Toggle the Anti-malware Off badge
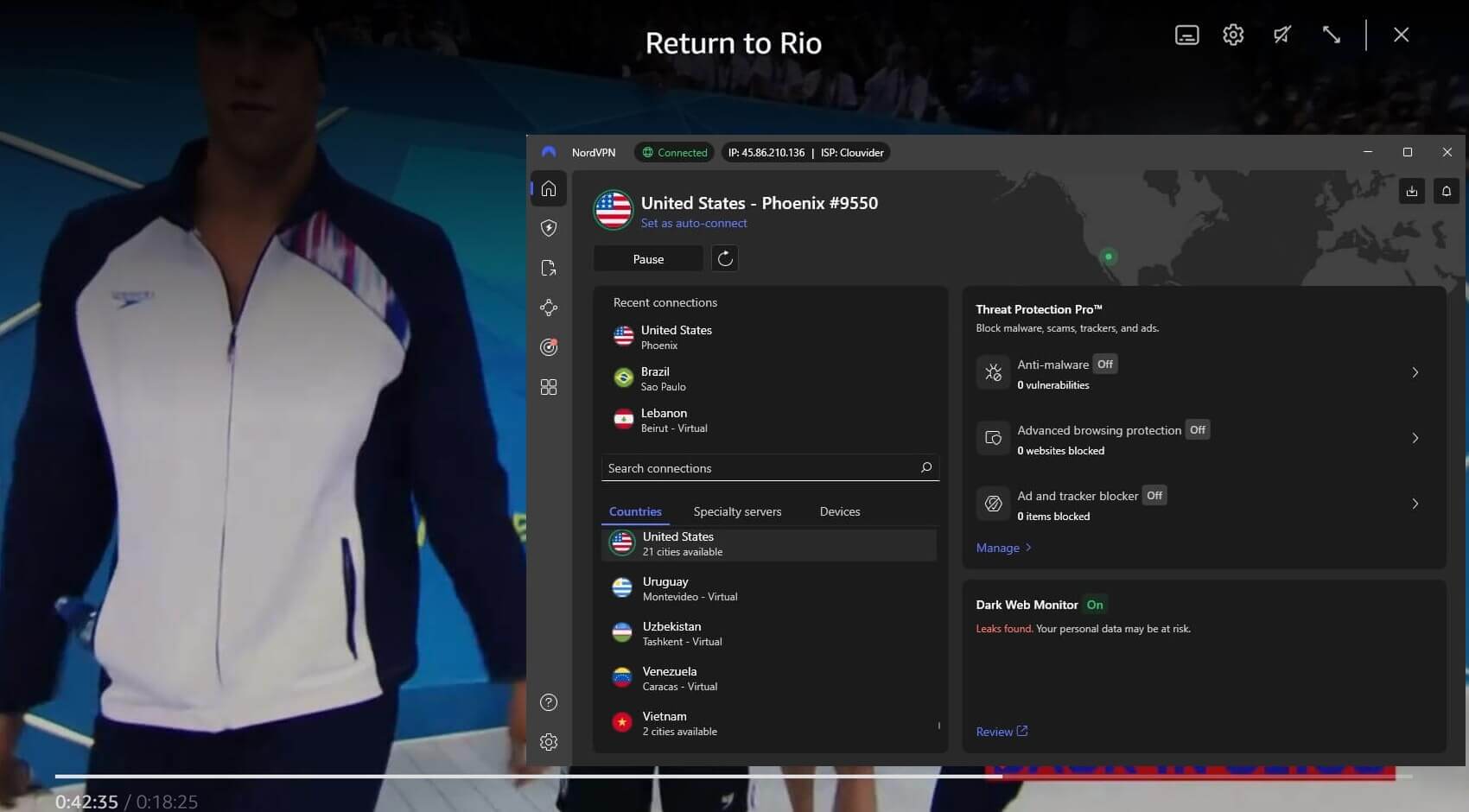 [x=1104, y=365]
